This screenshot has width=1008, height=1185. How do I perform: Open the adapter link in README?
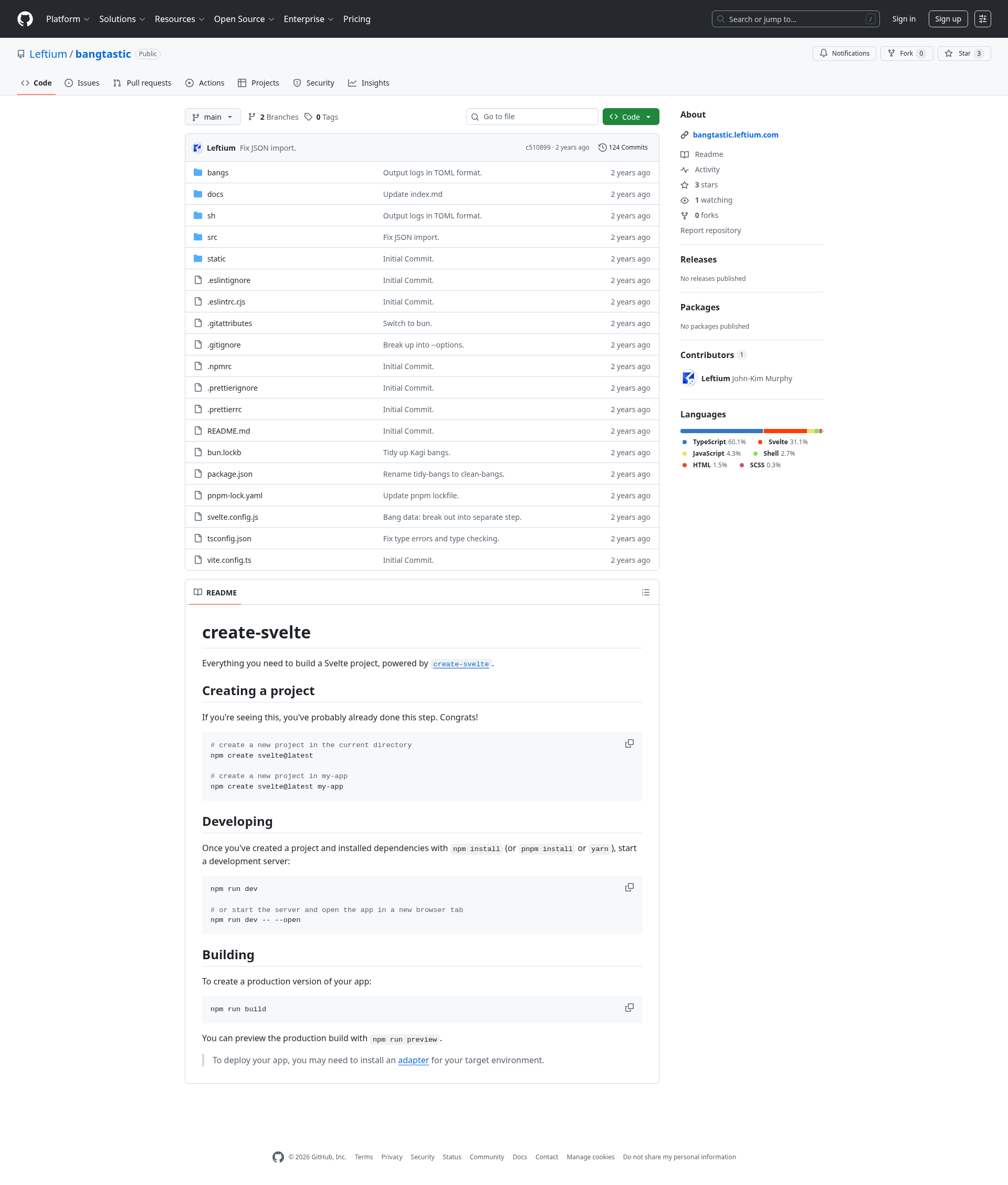[x=413, y=1060]
